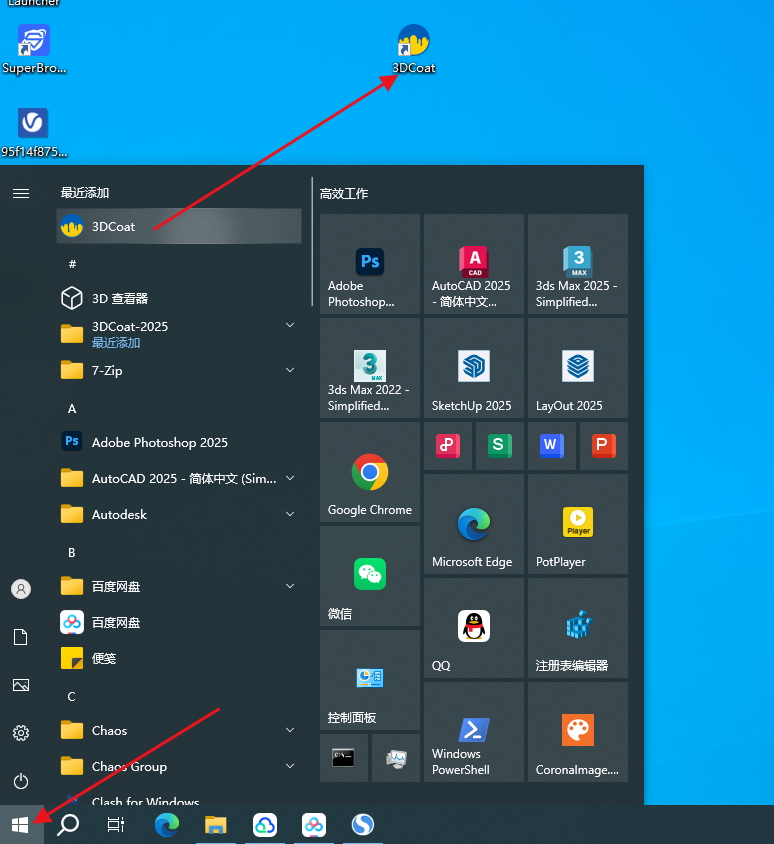This screenshot has width=774, height=844.
Task: Expand the Start menu hamburger navigation
Action: (21, 193)
